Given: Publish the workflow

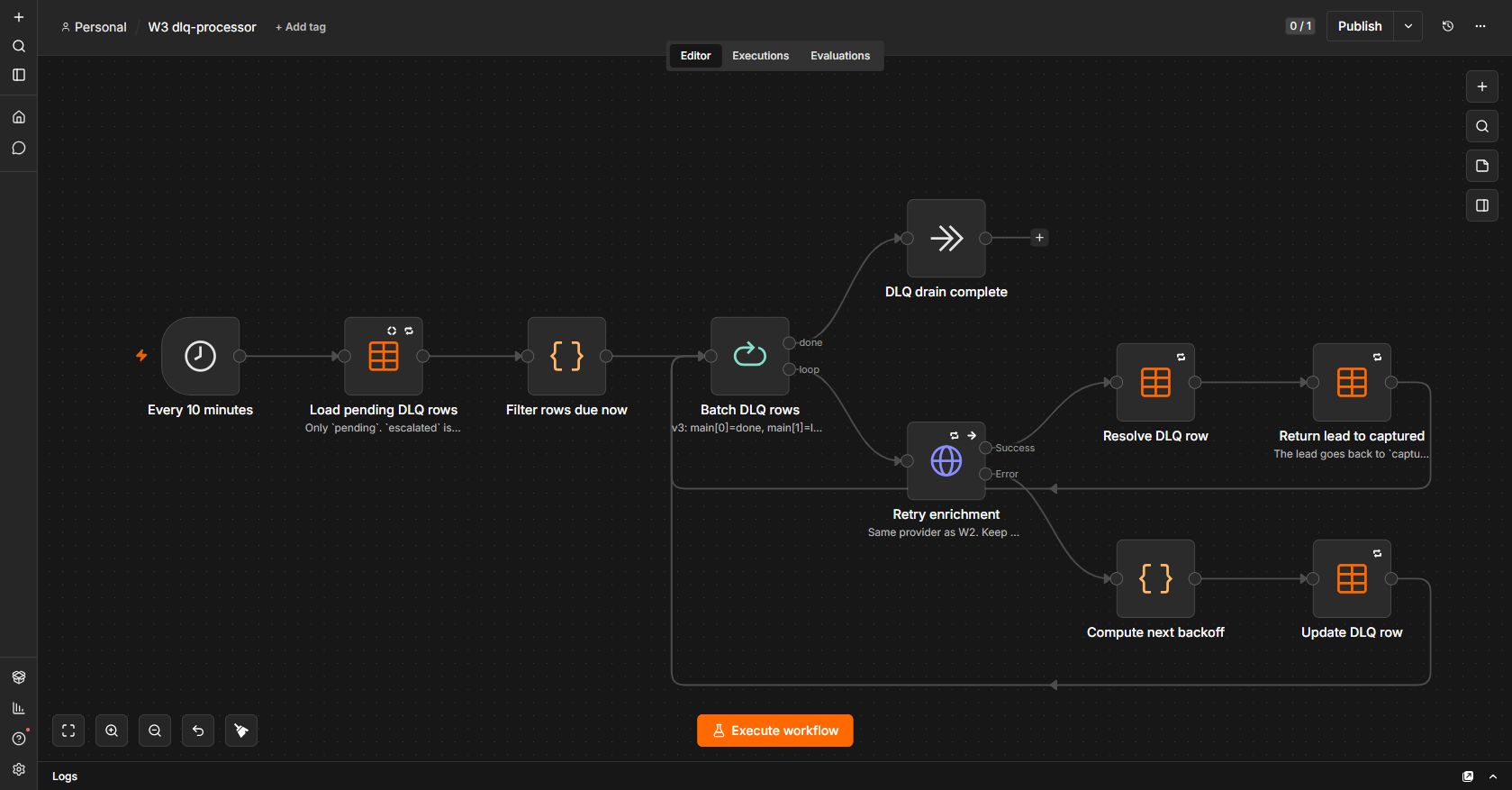Looking at the screenshot, I should pyautogui.click(x=1360, y=26).
